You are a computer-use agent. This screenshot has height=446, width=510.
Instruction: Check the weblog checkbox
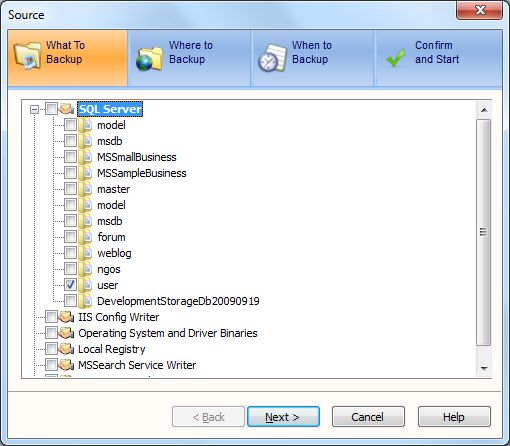[70, 253]
